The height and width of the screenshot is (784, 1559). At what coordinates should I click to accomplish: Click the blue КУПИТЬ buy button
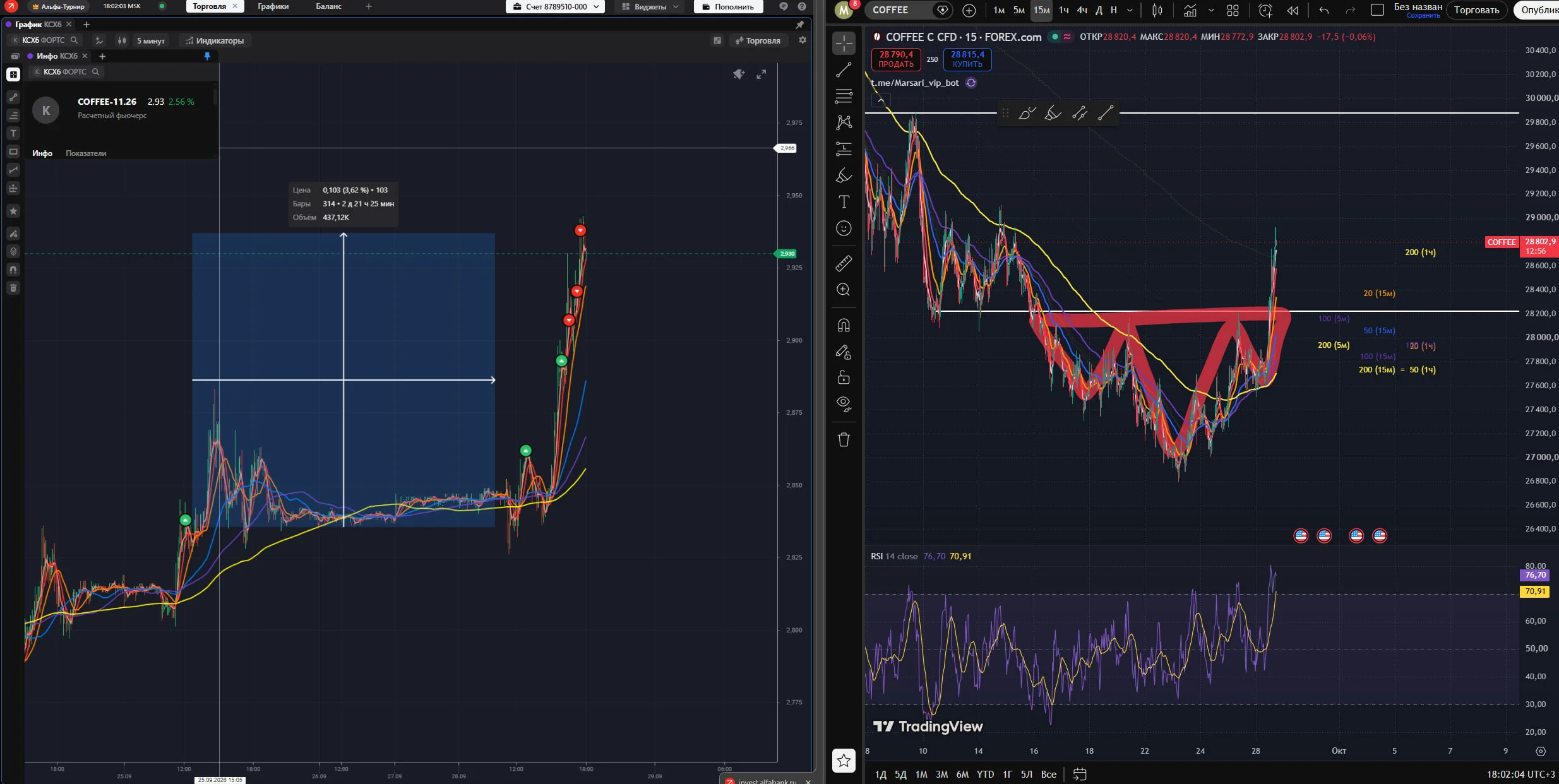coord(967,59)
